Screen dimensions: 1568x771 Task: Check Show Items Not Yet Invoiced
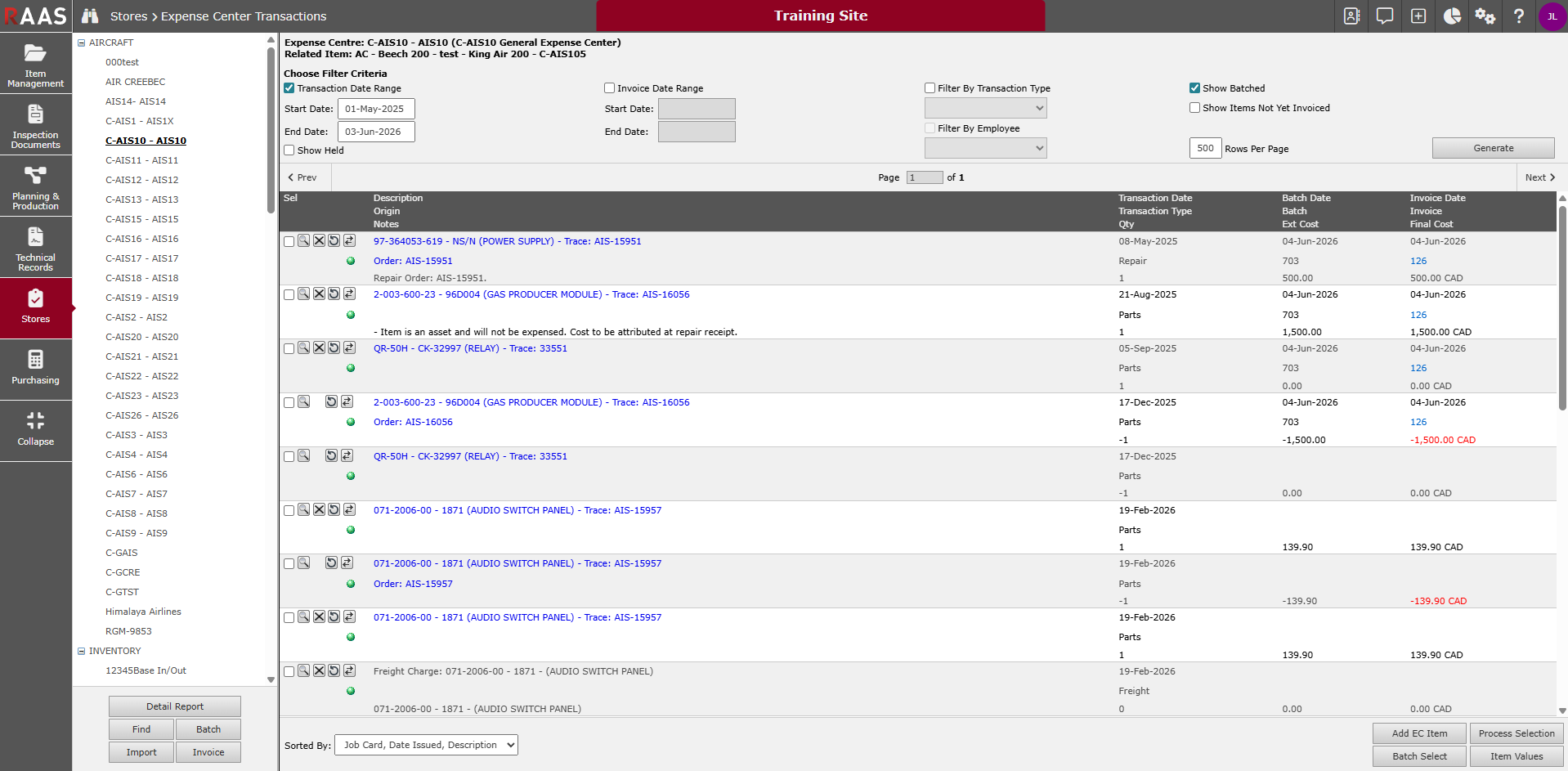(x=1194, y=107)
